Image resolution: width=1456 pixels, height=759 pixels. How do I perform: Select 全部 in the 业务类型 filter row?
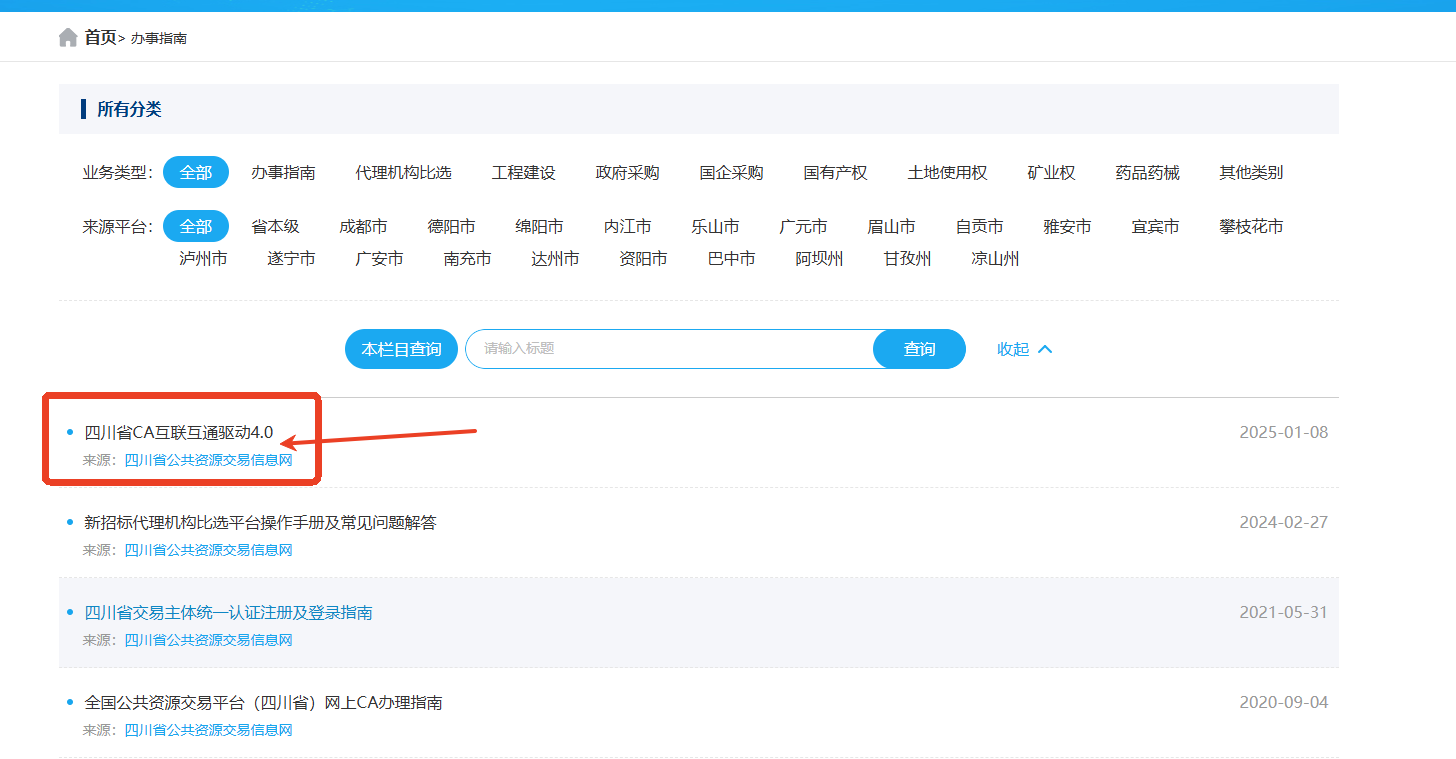click(x=196, y=172)
